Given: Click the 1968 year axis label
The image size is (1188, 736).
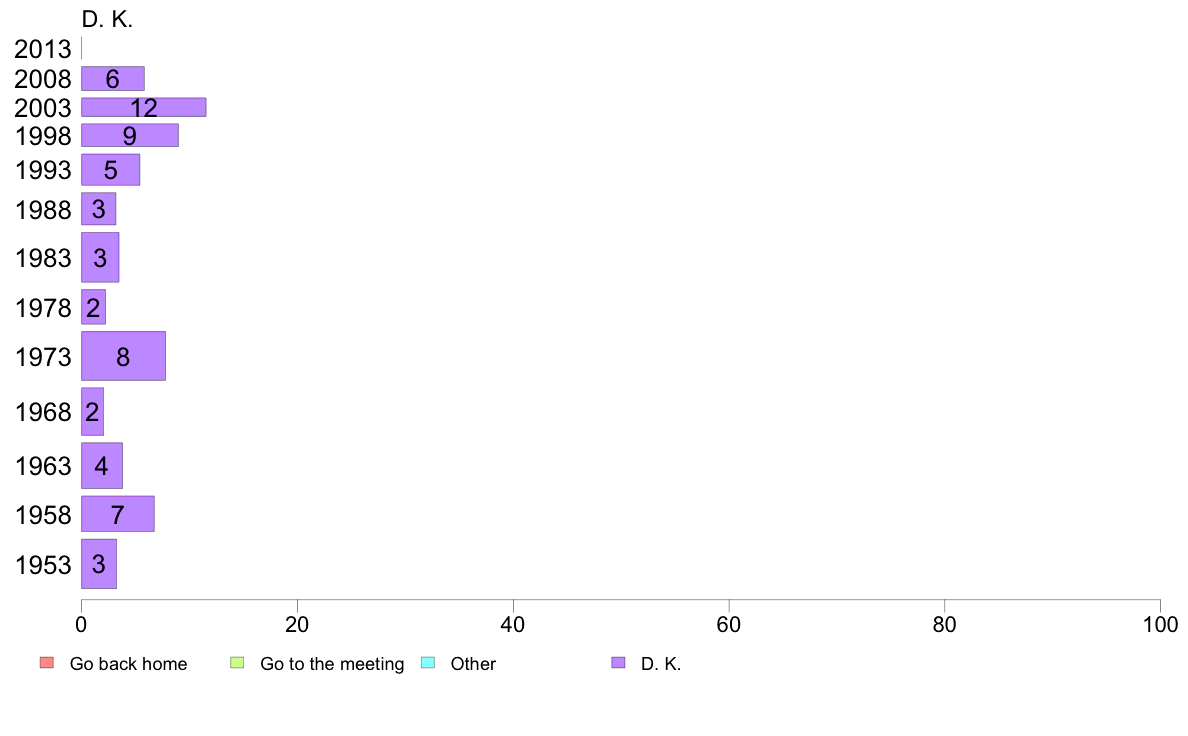Looking at the screenshot, I should [42, 412].
